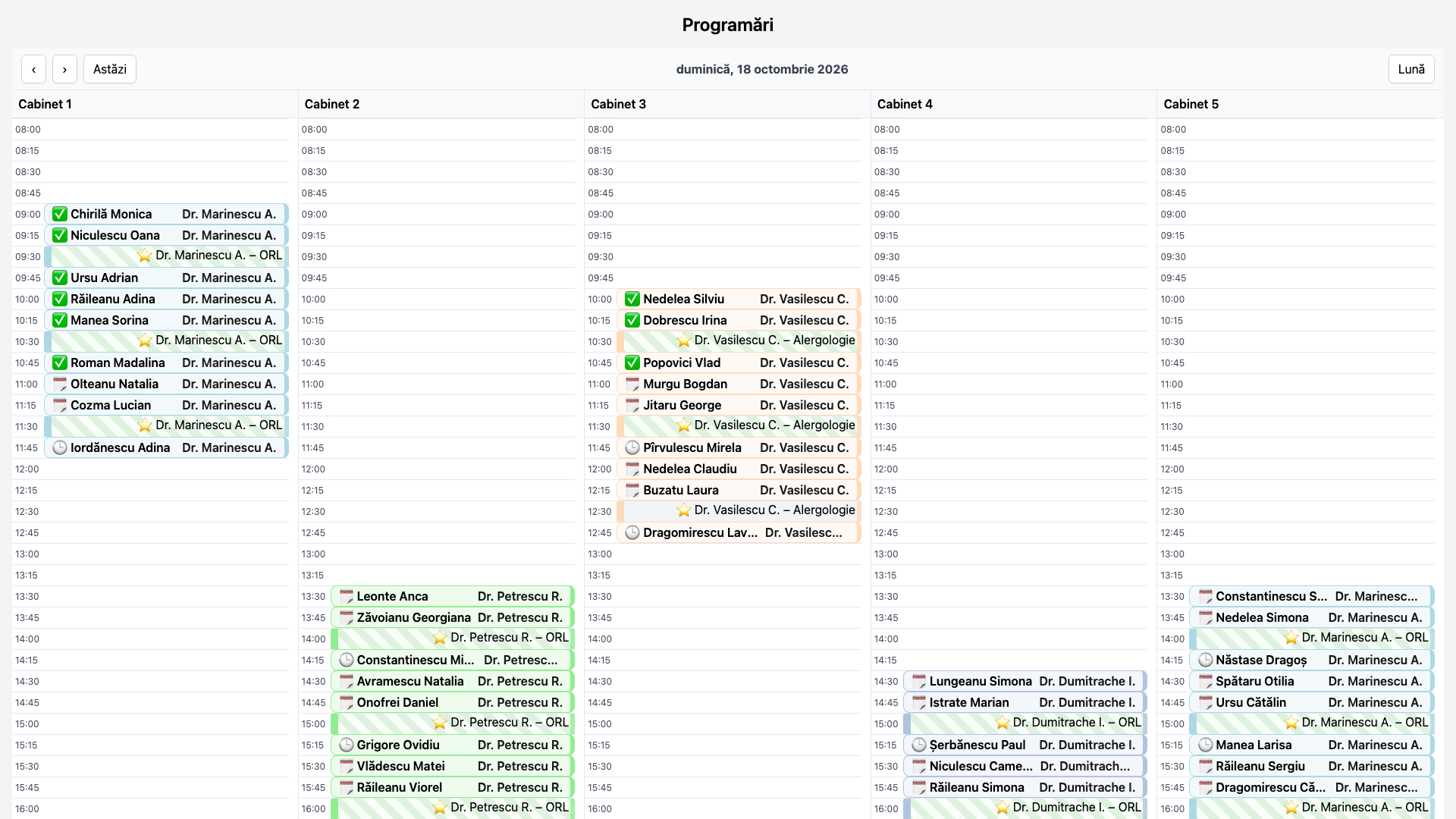This screenshot has height=819, width=1456.
Task: Switch to month view with the Lună button
Action: [1411, 69]
